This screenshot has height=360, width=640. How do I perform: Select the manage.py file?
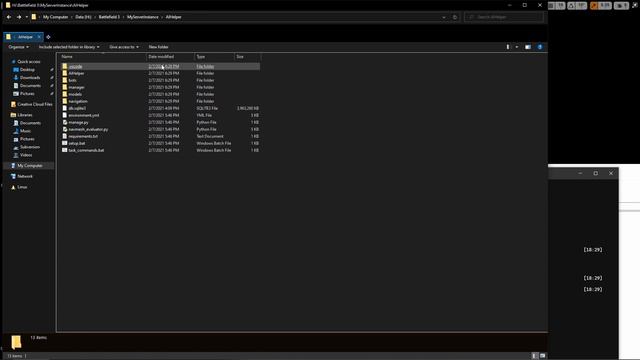coord(78,122)
